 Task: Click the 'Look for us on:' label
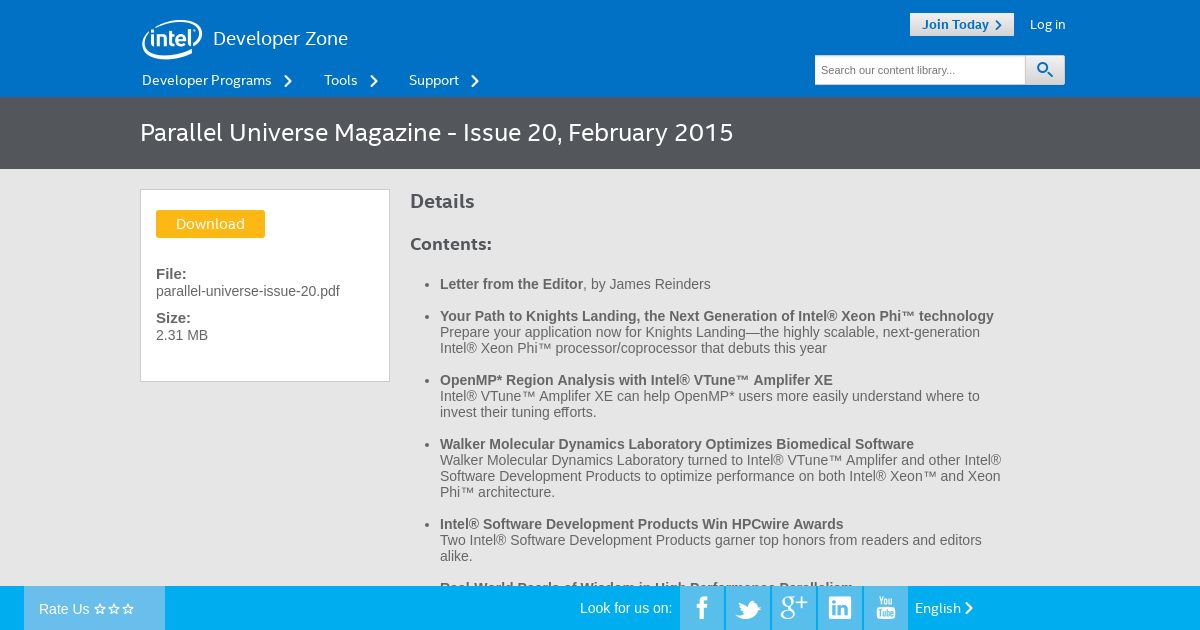[x=626, y=608]
